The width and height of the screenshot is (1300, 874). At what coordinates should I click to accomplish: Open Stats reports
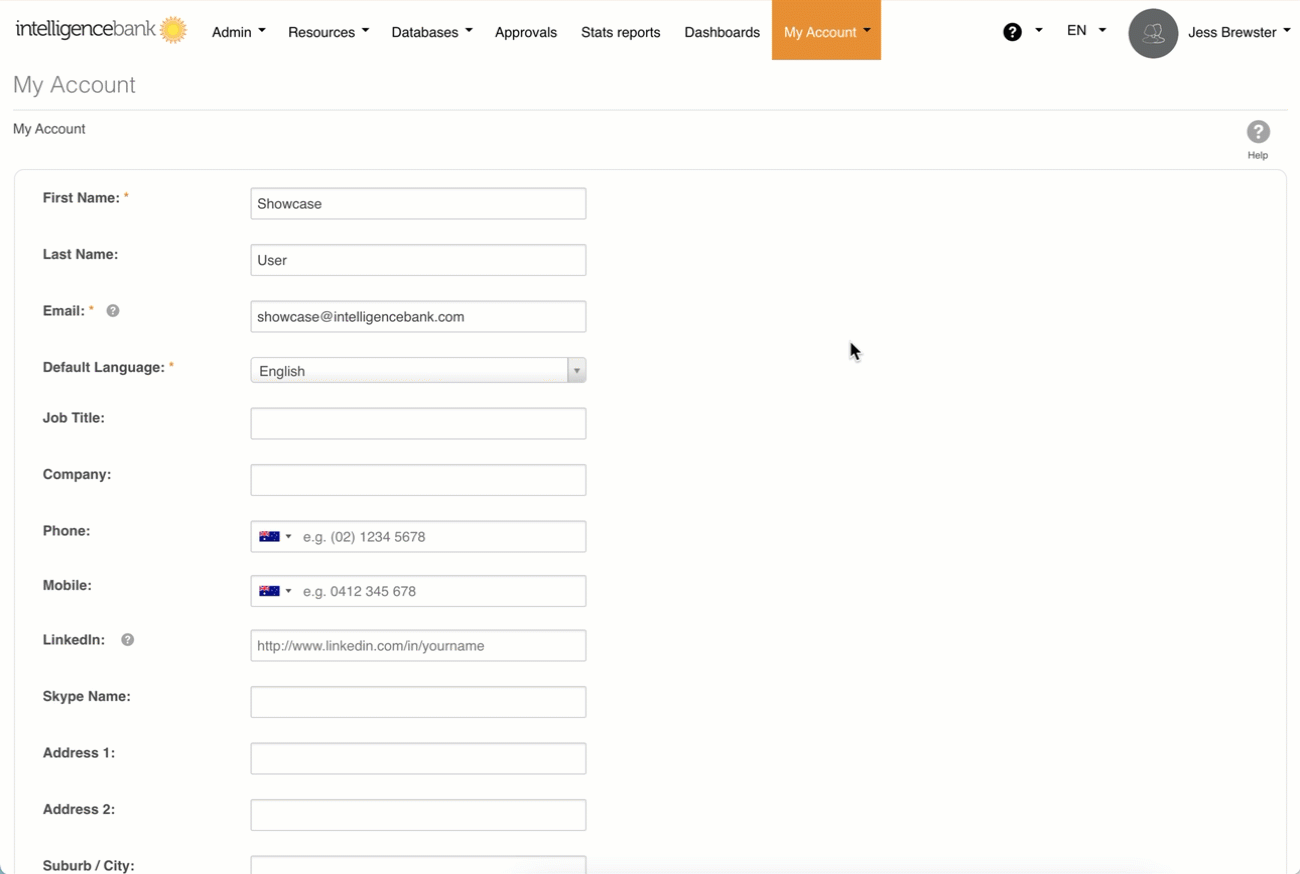[621, 32]
